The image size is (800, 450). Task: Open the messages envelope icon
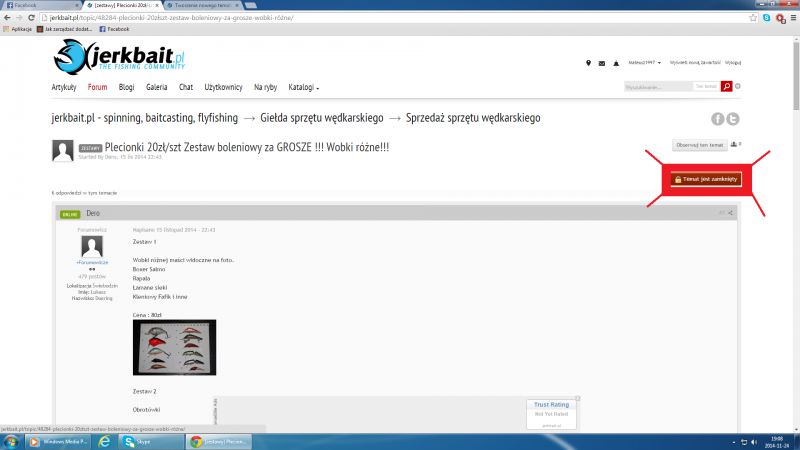[x=601, y=63]
